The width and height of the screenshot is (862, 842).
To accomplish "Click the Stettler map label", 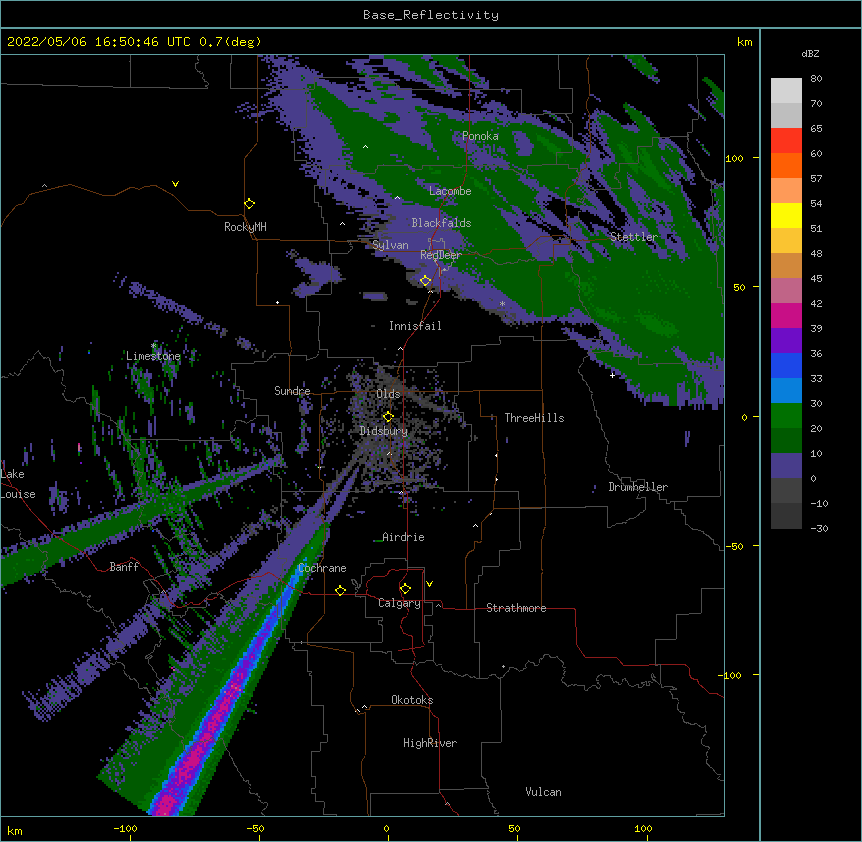I will coord(633,237).
